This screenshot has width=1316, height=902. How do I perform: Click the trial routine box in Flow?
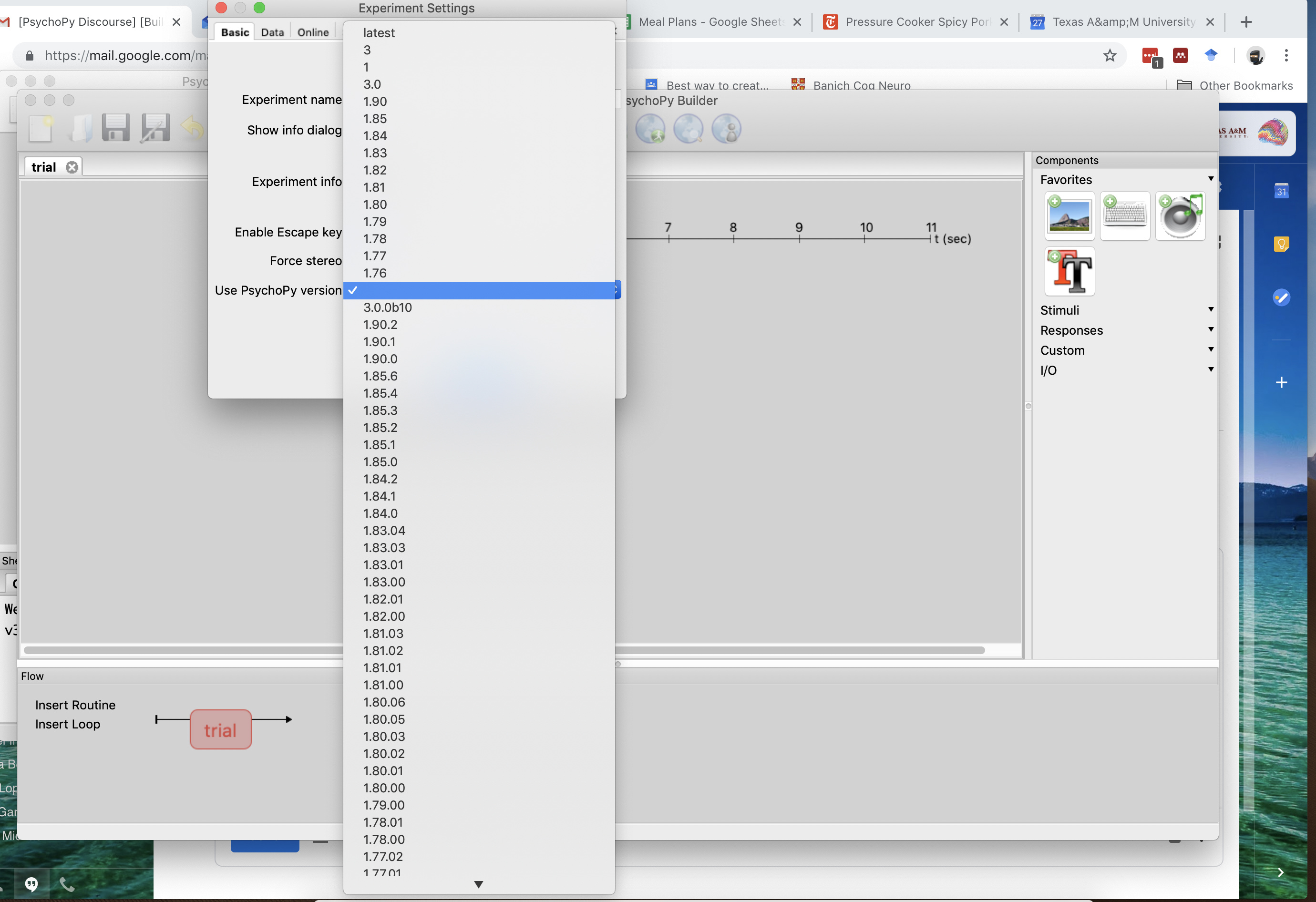click(220, 730)
